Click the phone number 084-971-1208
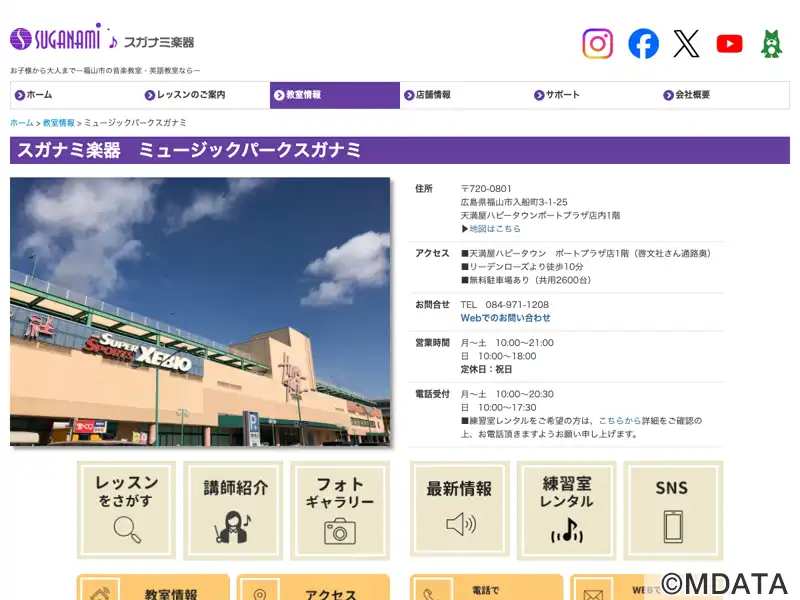The image size is (800, 600). pos(517,305)
